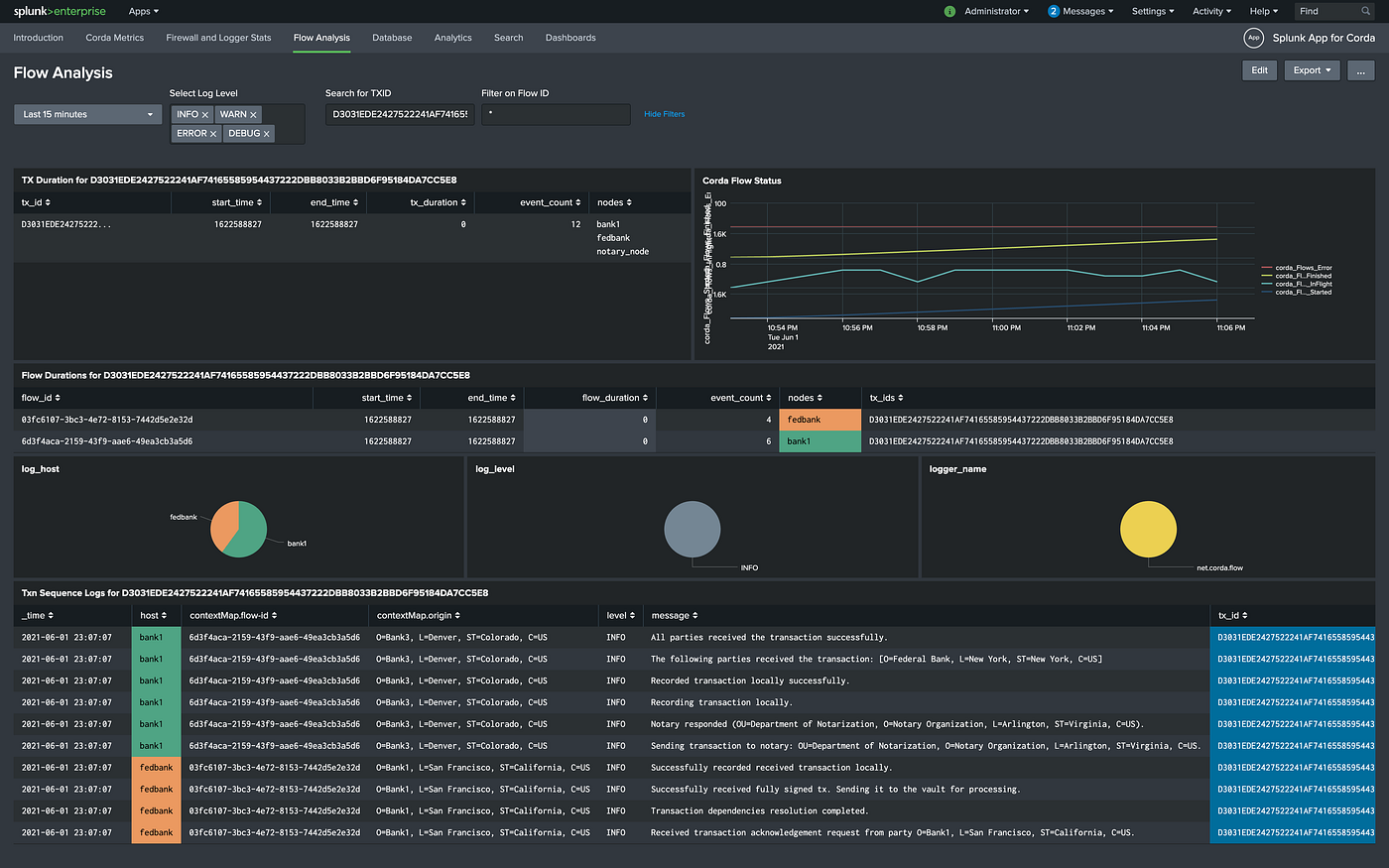The image size is (1389, 868).
Task: Sort TX Duration table by tx_duration
Action: coord(438,202)
